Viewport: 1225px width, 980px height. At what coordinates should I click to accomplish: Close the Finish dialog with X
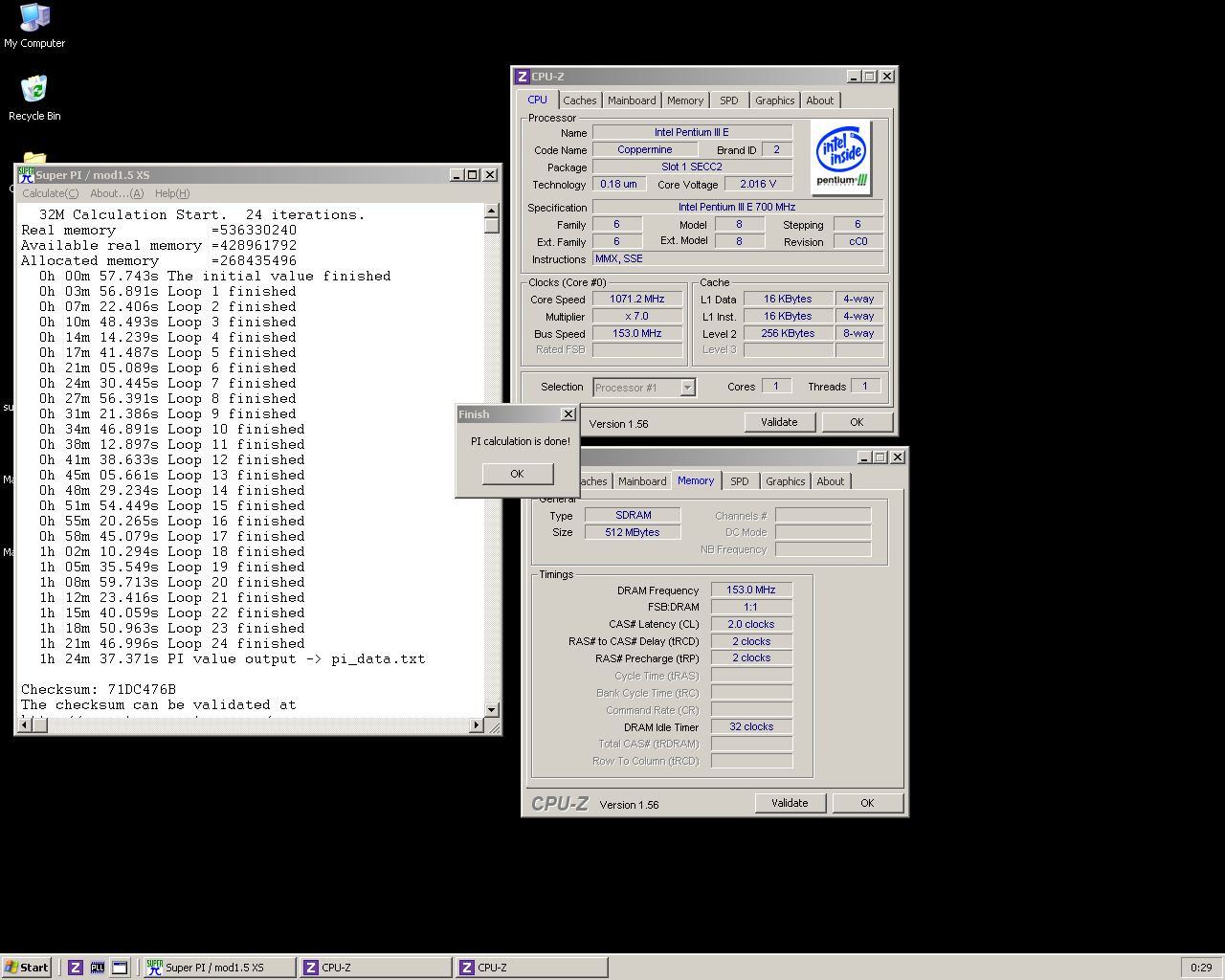point(568,414)
